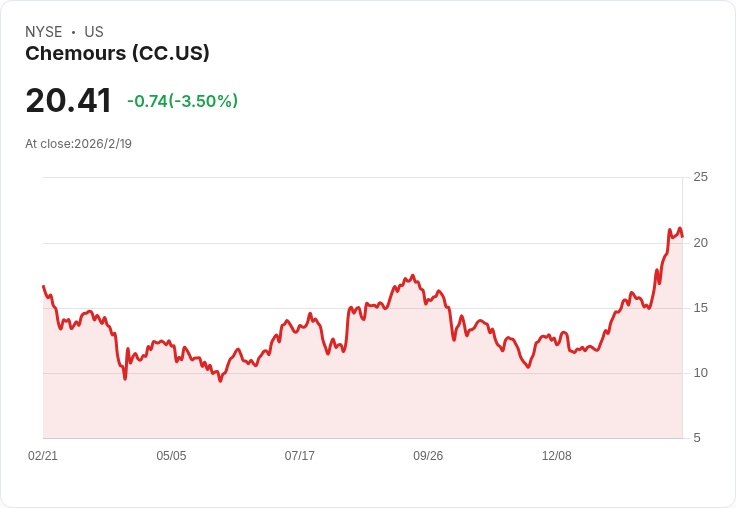The height and width of the screenshot is (508, 736).
Task: Click the chart line's latest peak near 21
Action: [680, 229]
